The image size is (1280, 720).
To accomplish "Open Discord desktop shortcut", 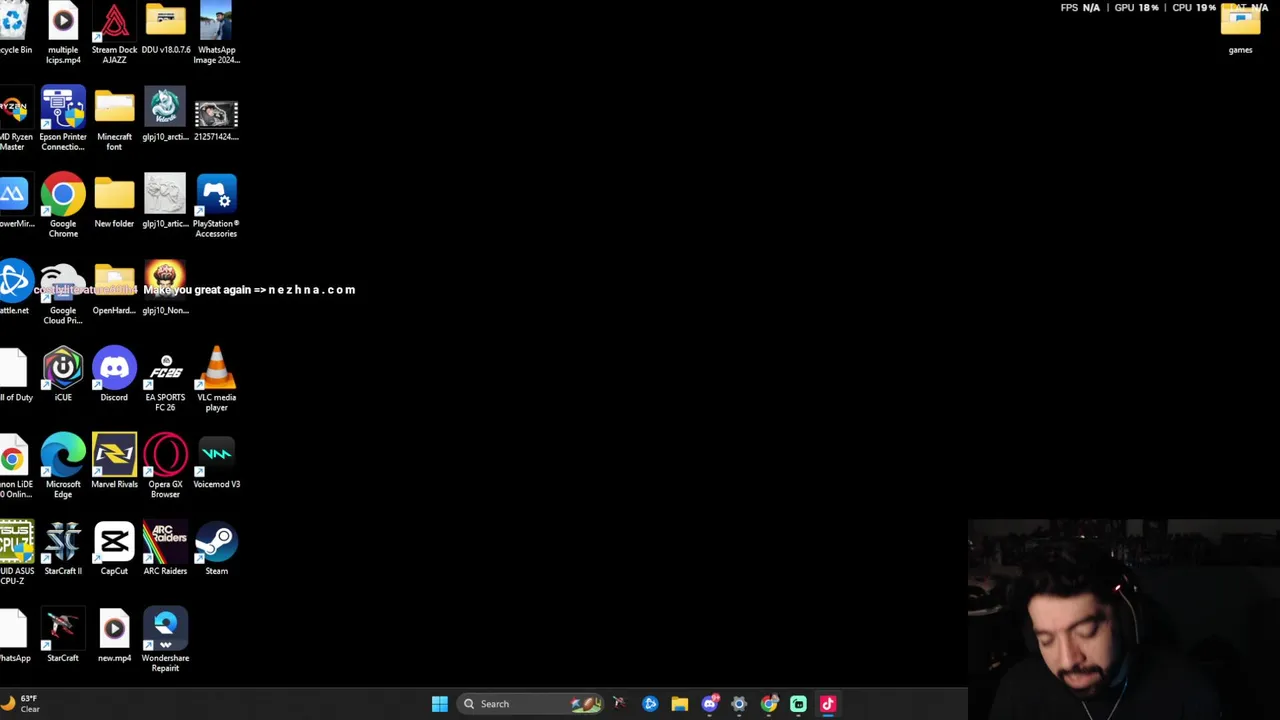I will point(114,375).
